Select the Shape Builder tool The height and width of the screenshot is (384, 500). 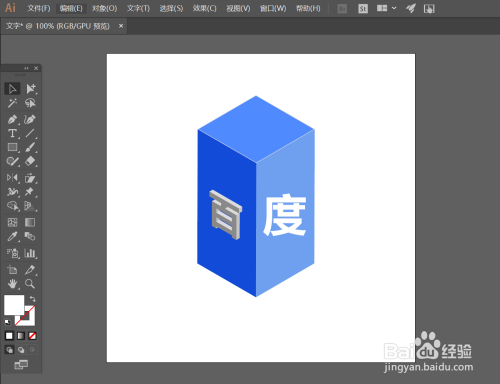point(12,206)
